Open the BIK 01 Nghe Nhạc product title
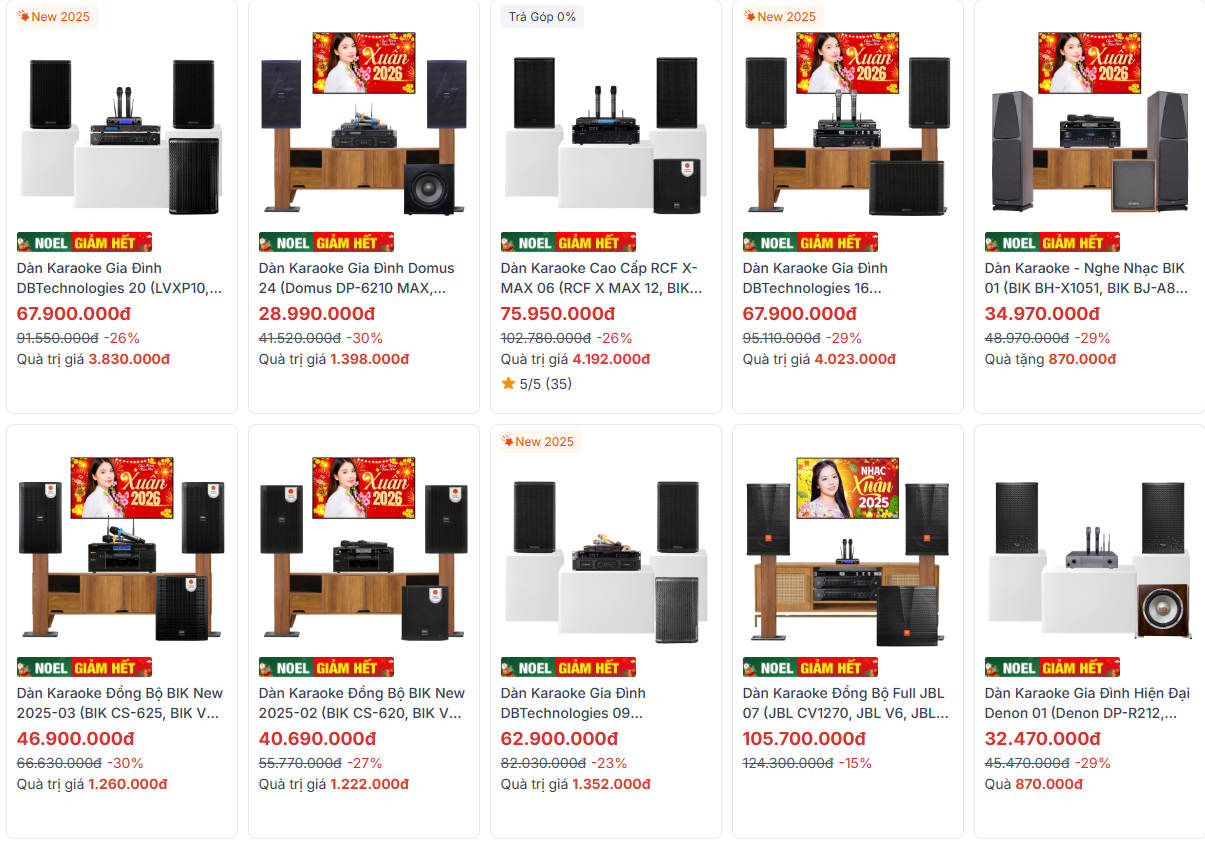Viewport: 1205px width, 843px height. [x=1085, y=278]
